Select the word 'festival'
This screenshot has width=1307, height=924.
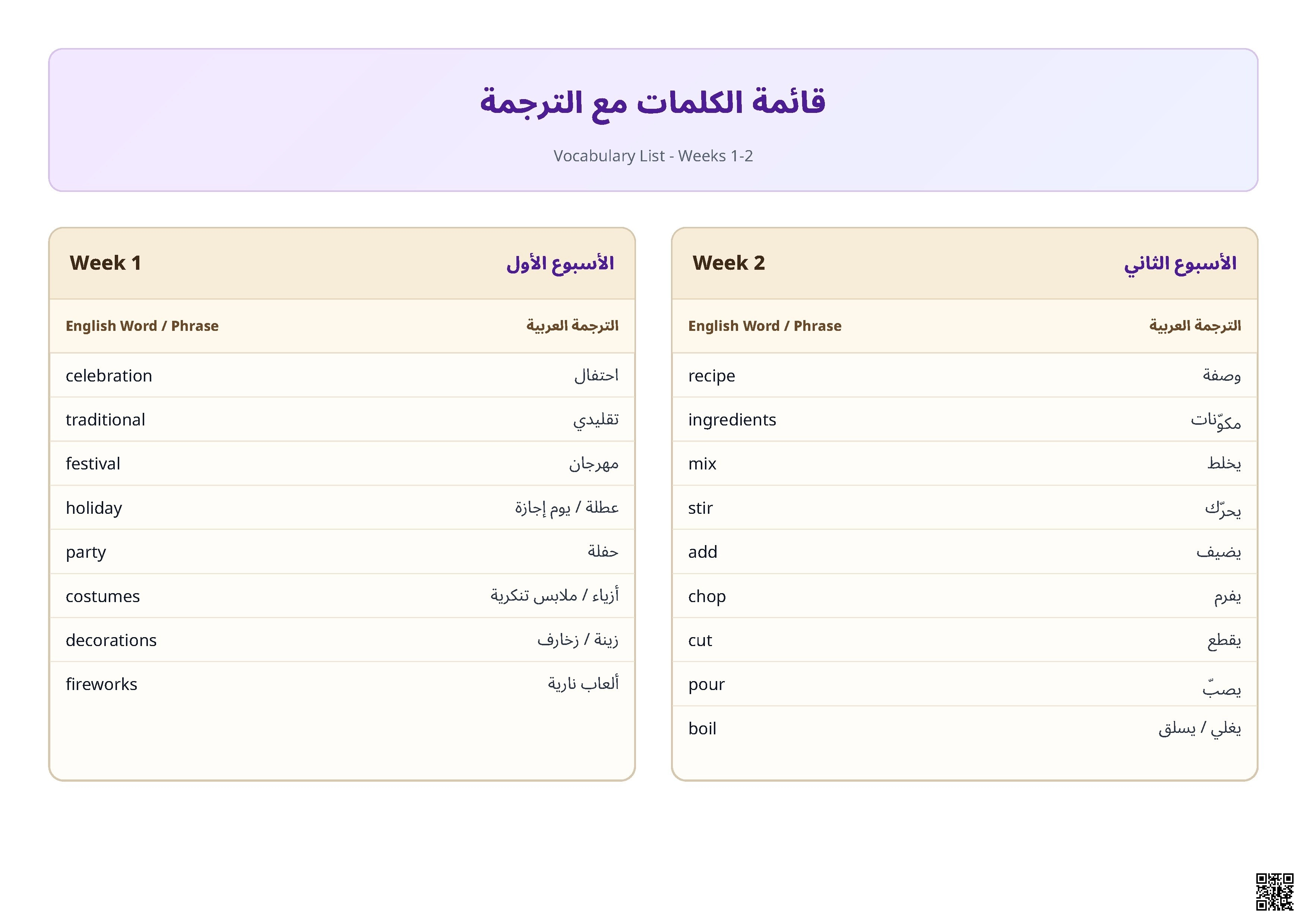tap(93, 464)
